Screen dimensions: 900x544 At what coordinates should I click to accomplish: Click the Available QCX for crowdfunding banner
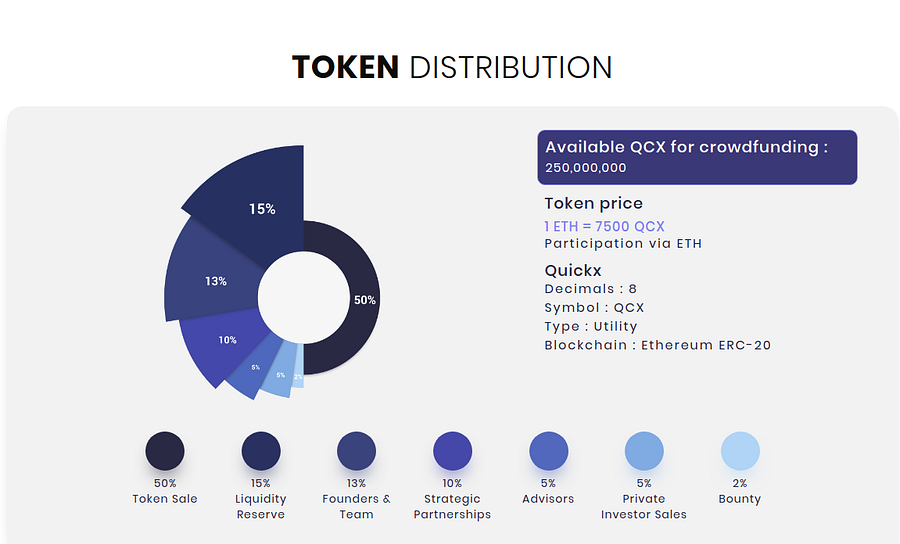[x=697, y=157]
